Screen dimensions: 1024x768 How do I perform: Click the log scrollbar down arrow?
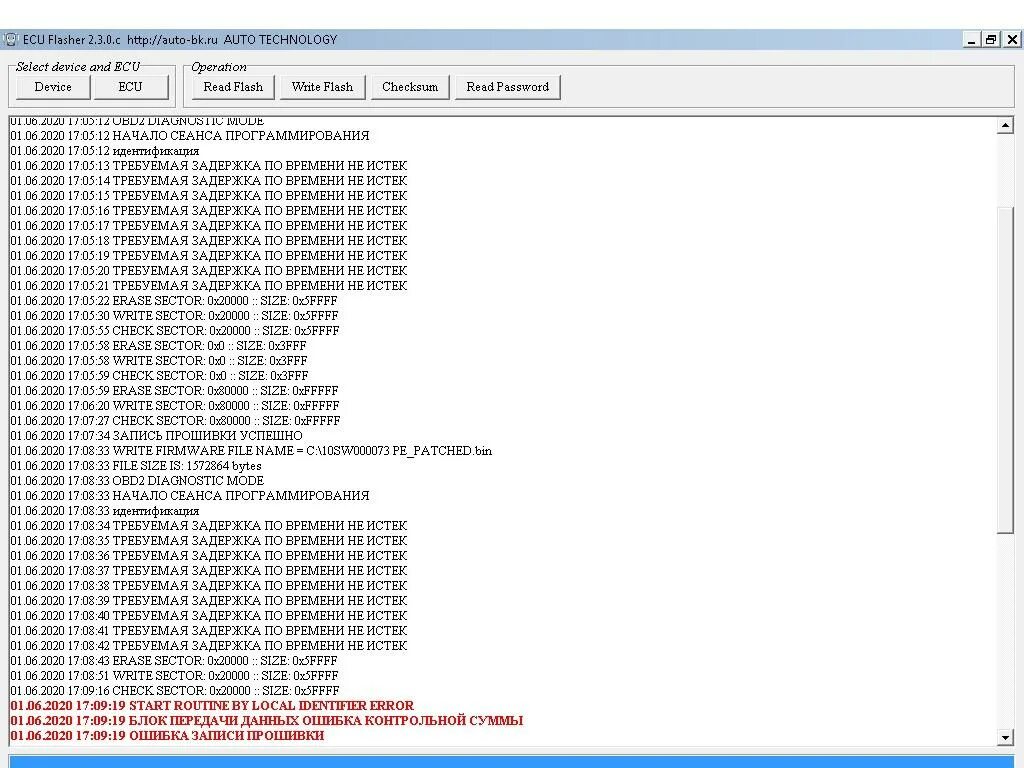(x=1005, y=737)
